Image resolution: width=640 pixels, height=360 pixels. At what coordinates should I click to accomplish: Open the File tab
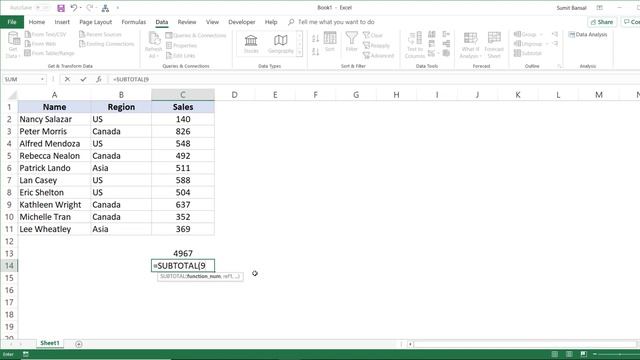pyautogui.click(x=12, y=22)
